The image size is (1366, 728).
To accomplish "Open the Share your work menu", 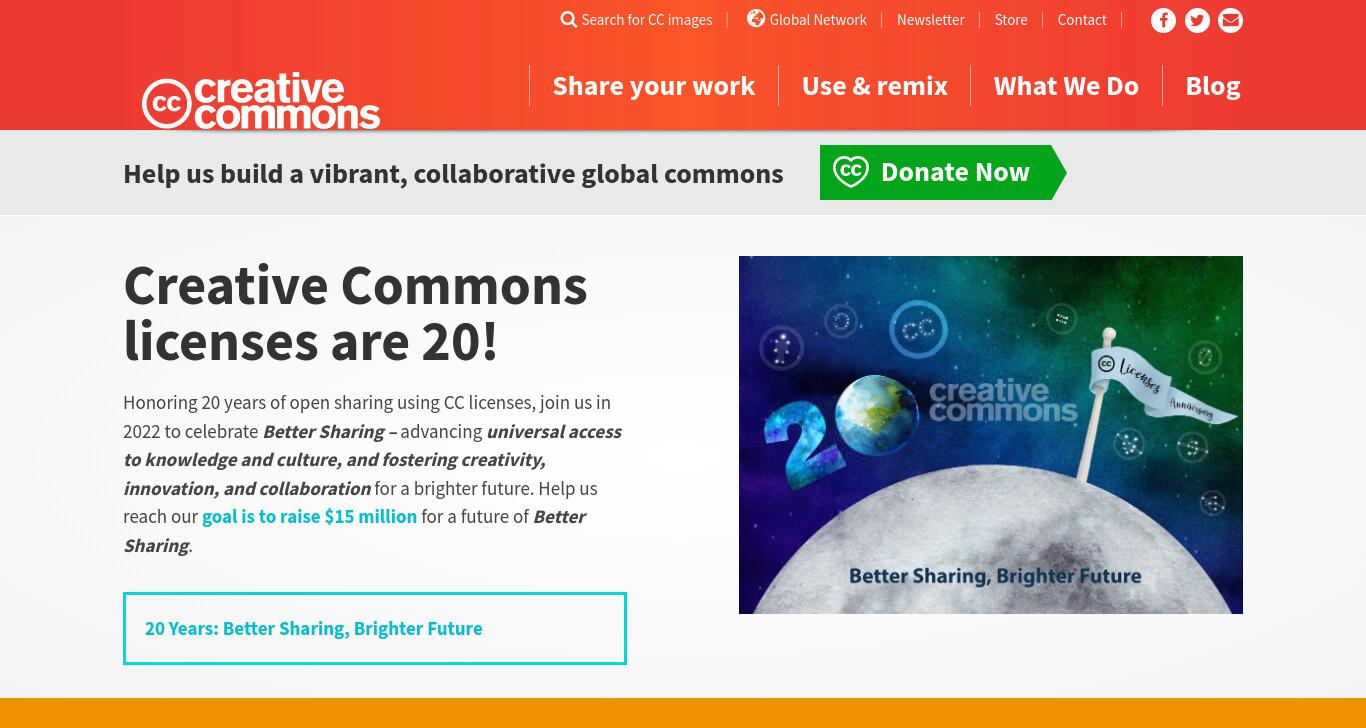I will point(654,86).
